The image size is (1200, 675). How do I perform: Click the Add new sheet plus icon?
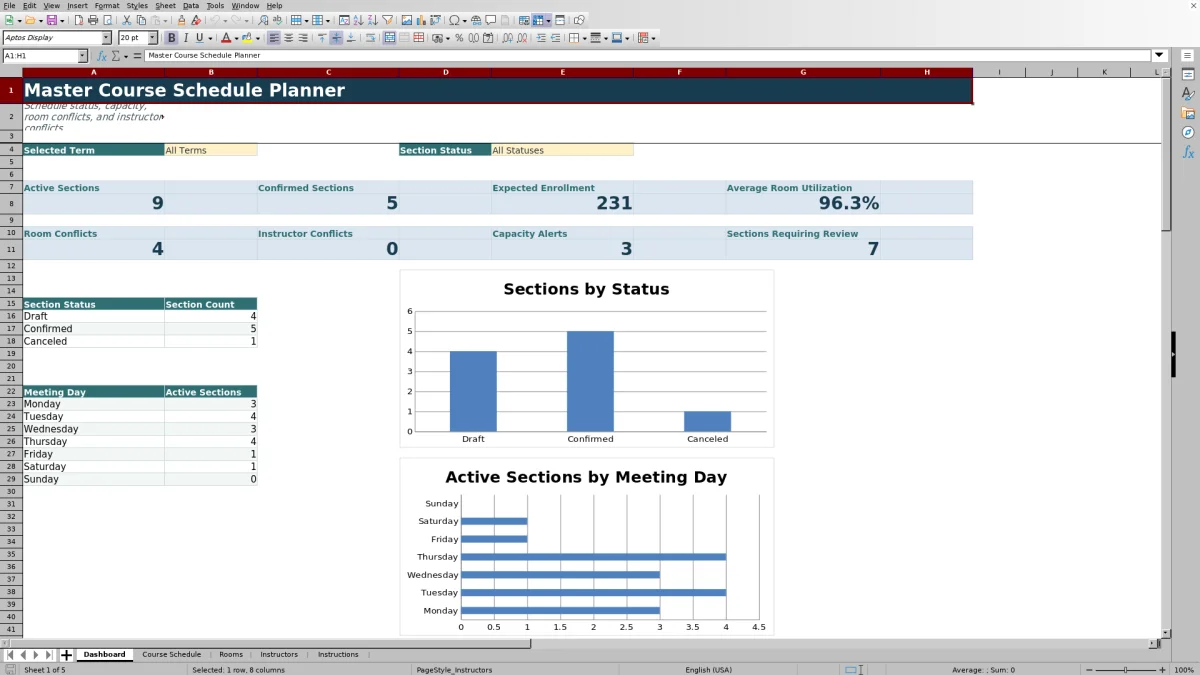point(67,655)
